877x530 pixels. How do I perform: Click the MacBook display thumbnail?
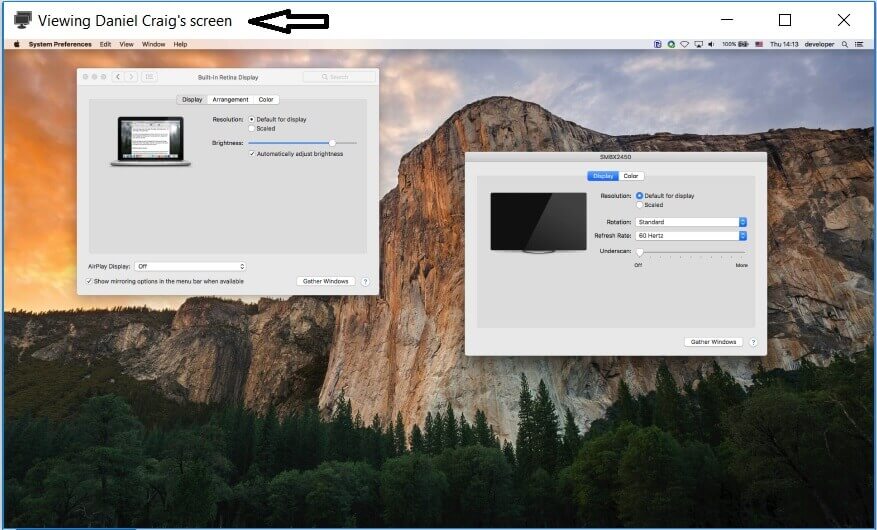tap(150, 141)
